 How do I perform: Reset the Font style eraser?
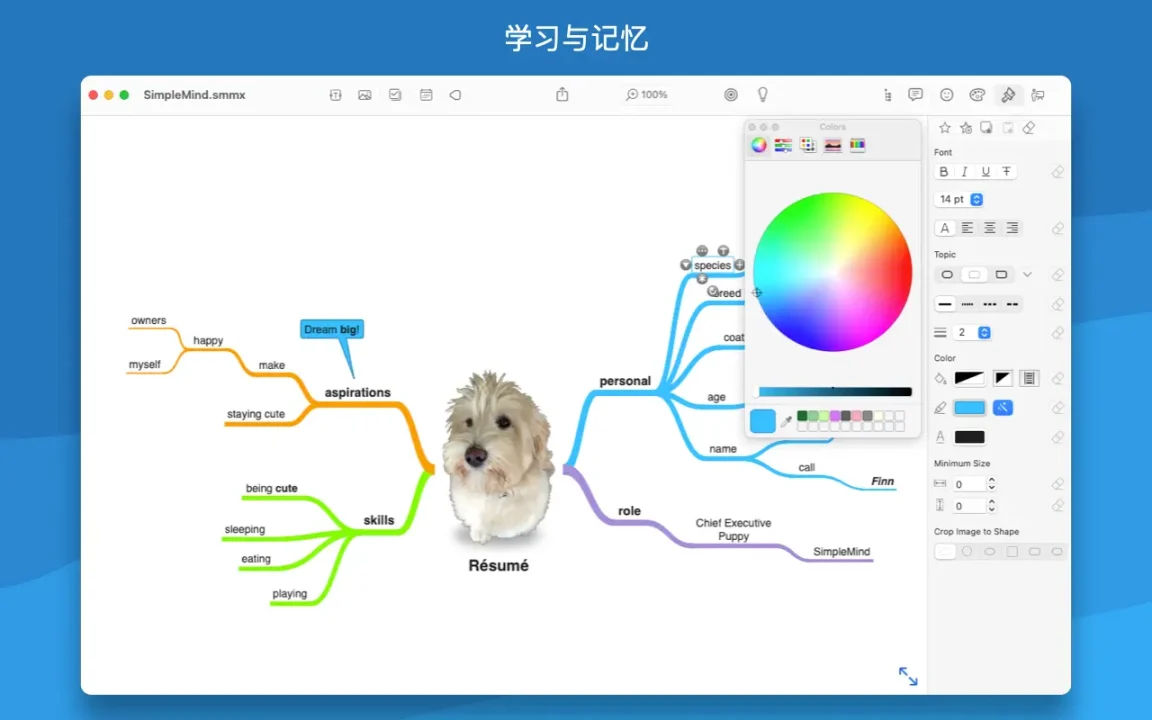click(x=1057, y=172)
